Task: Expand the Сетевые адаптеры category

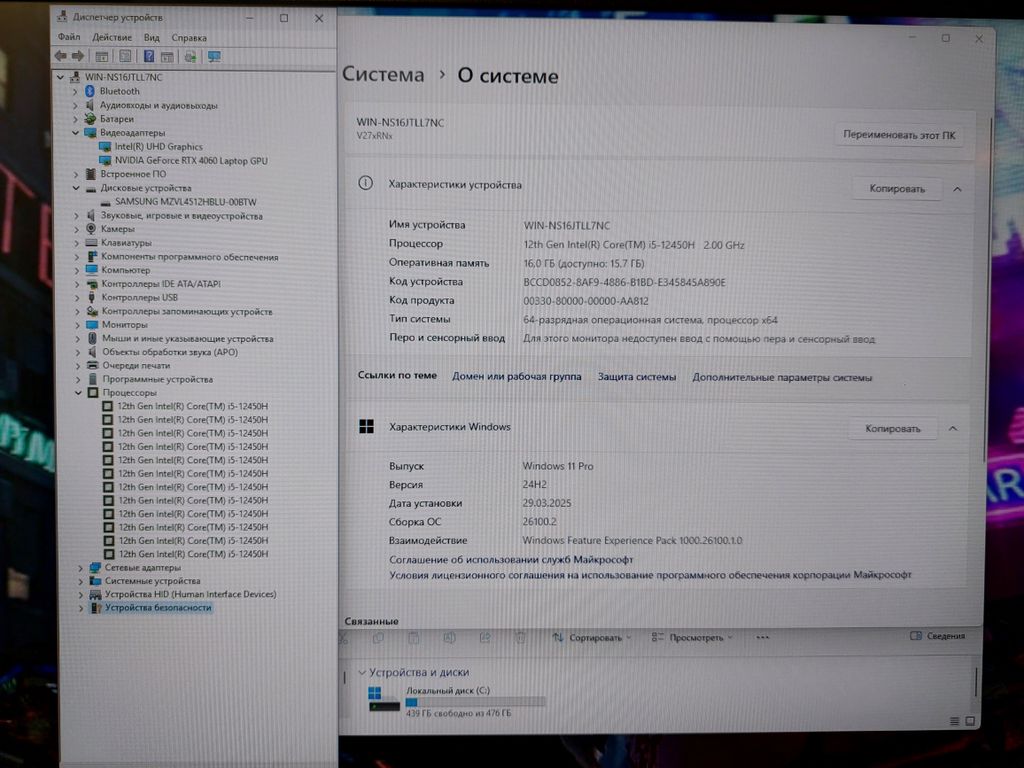Action: point(80,567)
